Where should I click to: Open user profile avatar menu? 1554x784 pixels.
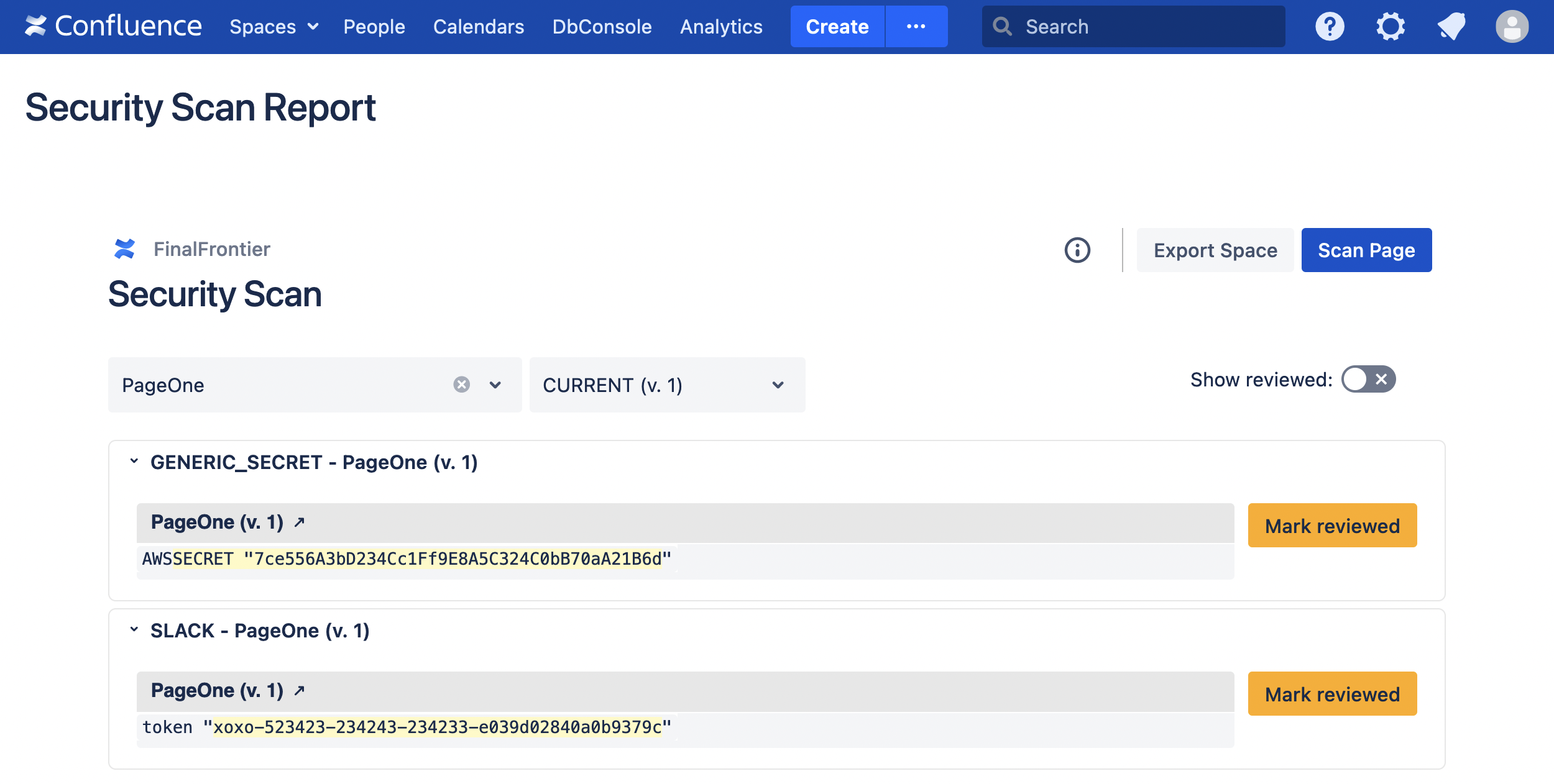pyautogui.click(x=1512, y=27)
